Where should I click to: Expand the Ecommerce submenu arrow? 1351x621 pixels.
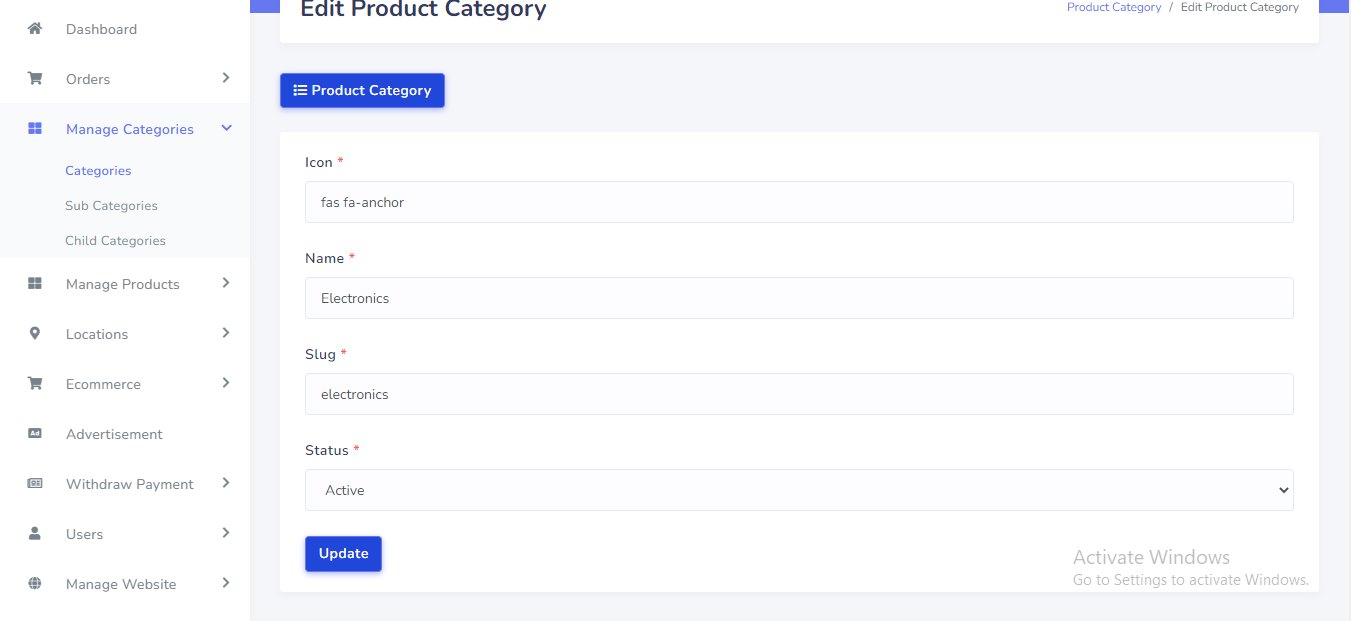click(226, 383)
